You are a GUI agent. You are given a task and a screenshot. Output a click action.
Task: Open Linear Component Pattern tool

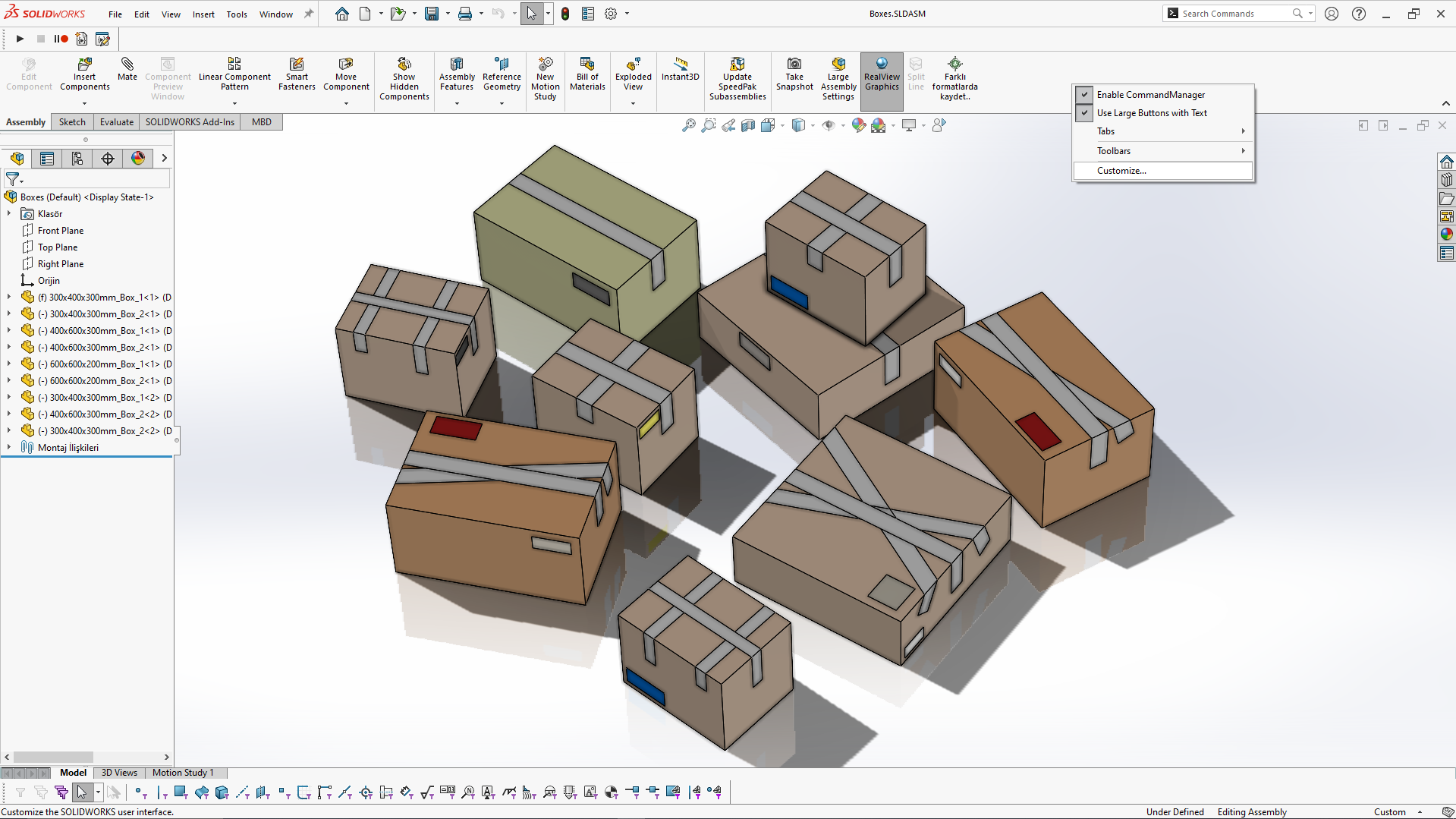pyautogui.click(x=234, y=74)
